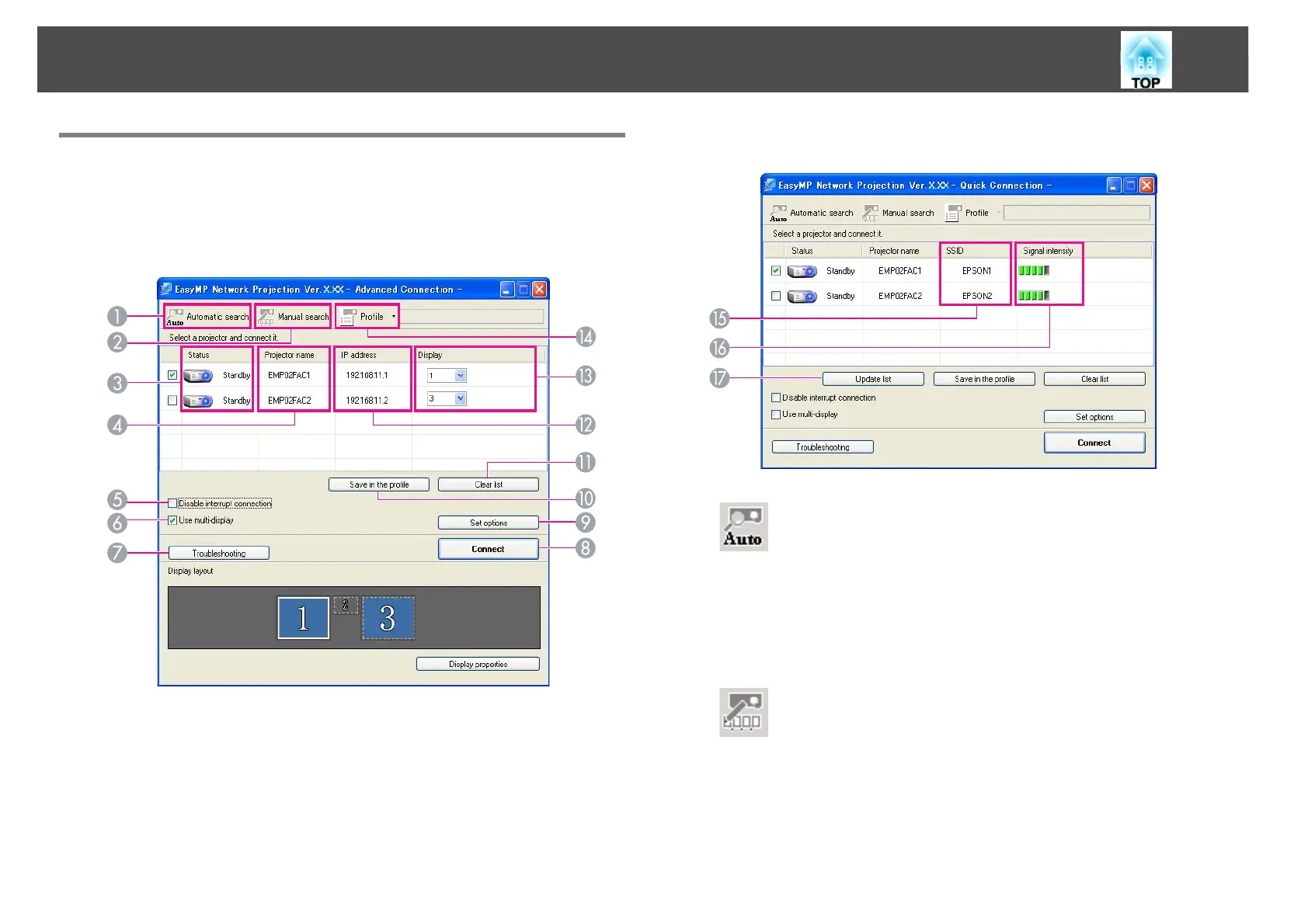The image size is (1308, 924).
Task: Select display 2 in the Display layout
Action: (x=346, y=605)
